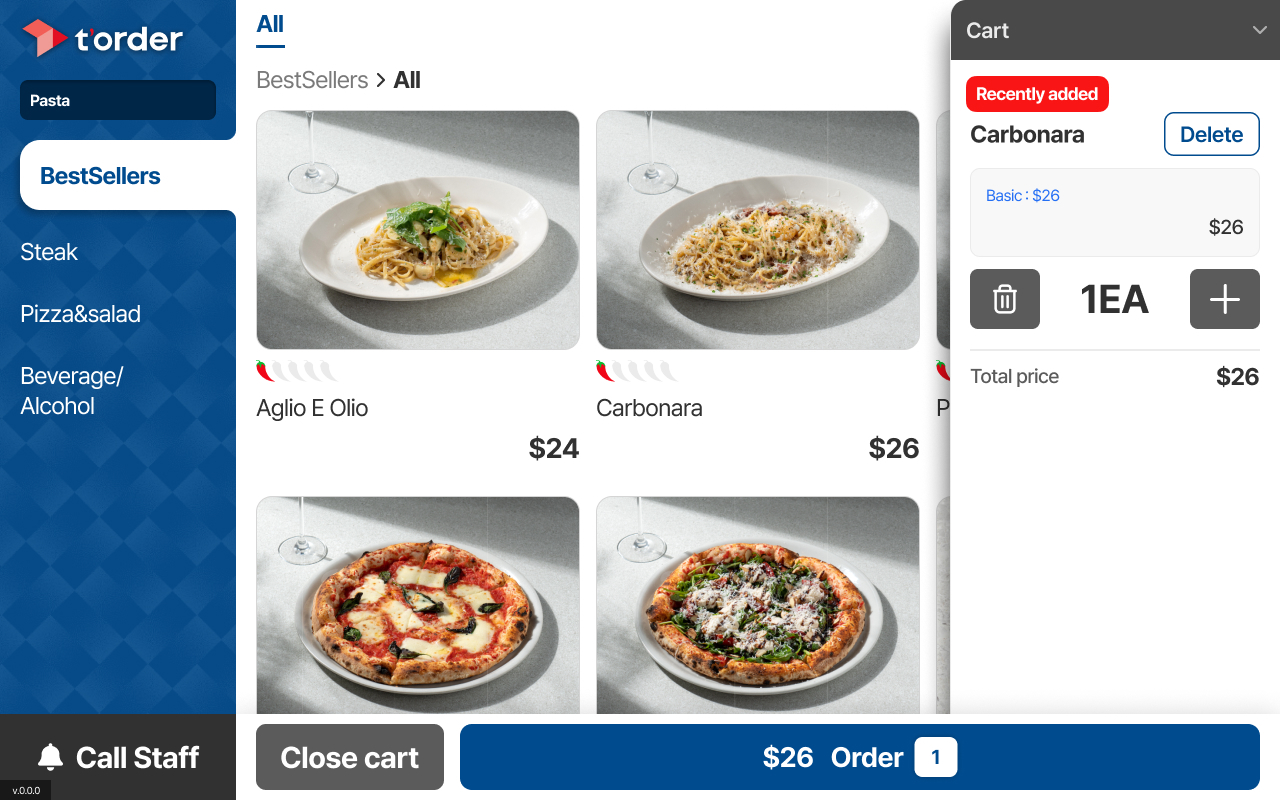Viewport: 1280px width, 800px height.
Task: Click the chili spice icon under Carbonara
Action: [x=605, y=371]
